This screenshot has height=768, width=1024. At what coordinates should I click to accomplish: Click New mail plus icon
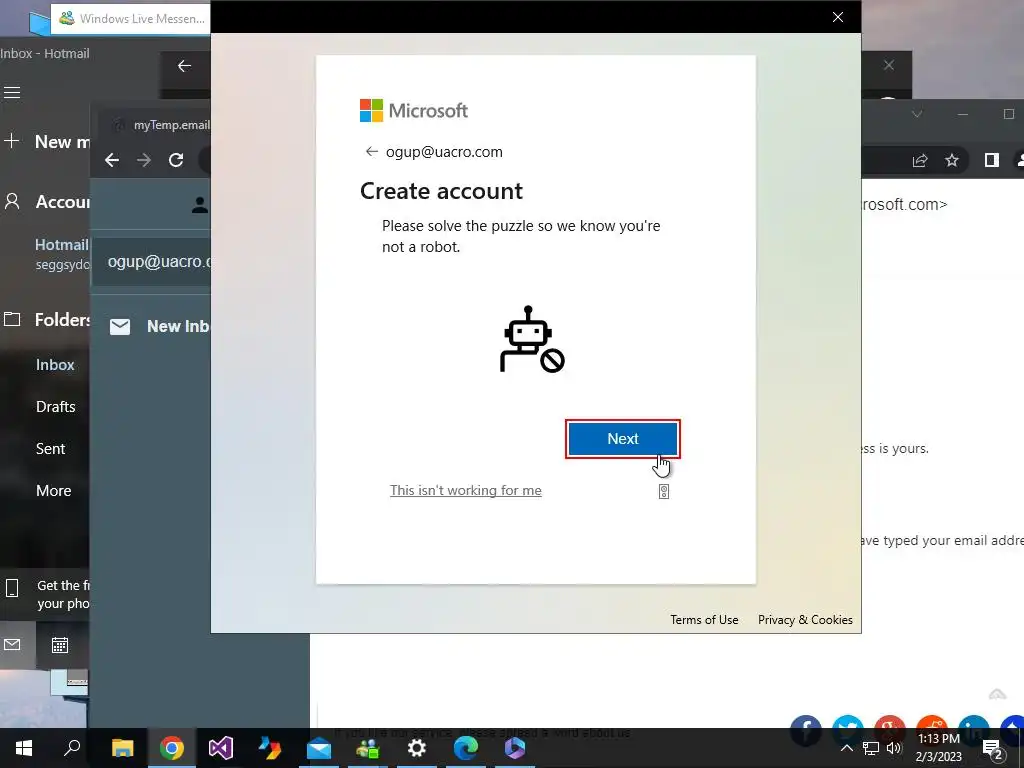click(x=12, y=141)
